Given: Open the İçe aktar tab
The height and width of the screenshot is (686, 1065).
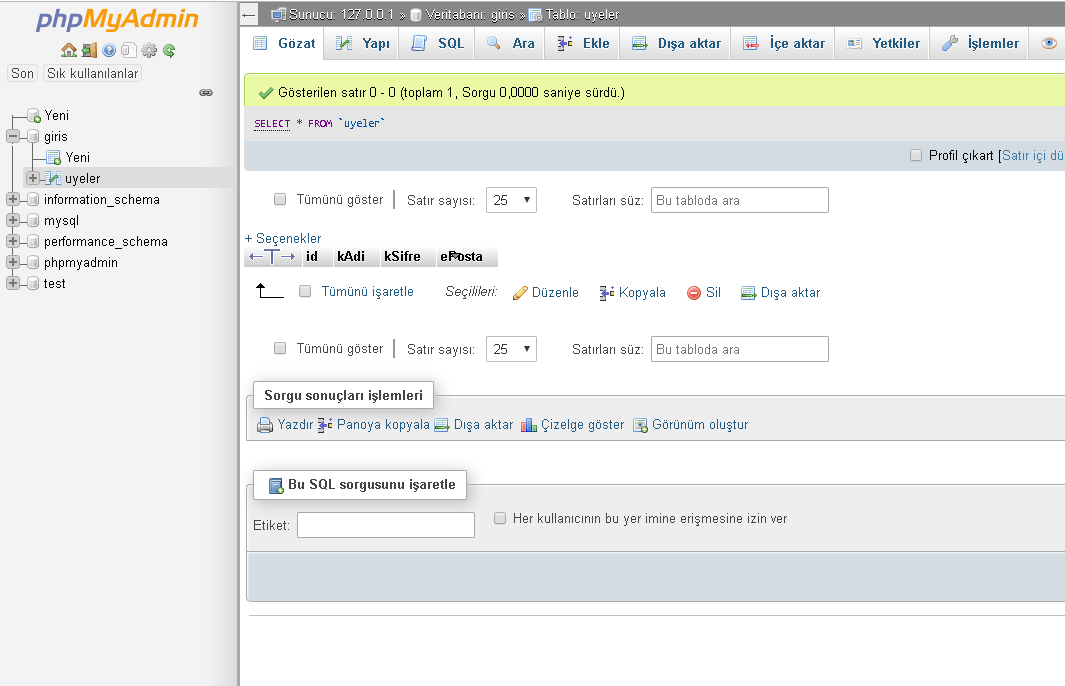Looking at the screenshot, I should pos(783,43).
